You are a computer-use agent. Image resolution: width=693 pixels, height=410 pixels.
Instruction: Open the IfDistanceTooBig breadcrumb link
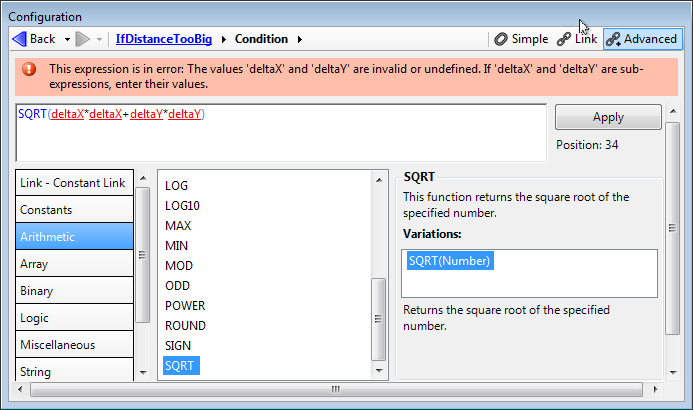click(164, 39)
